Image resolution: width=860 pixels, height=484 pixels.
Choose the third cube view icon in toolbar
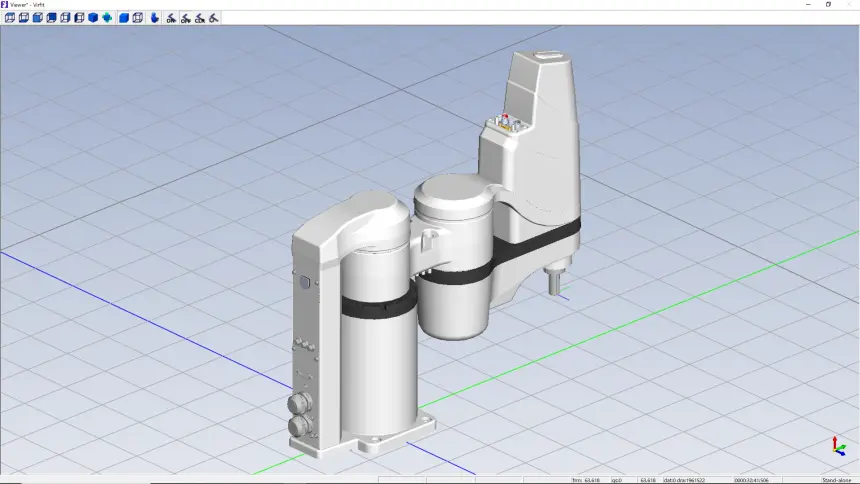coord(38,18)
